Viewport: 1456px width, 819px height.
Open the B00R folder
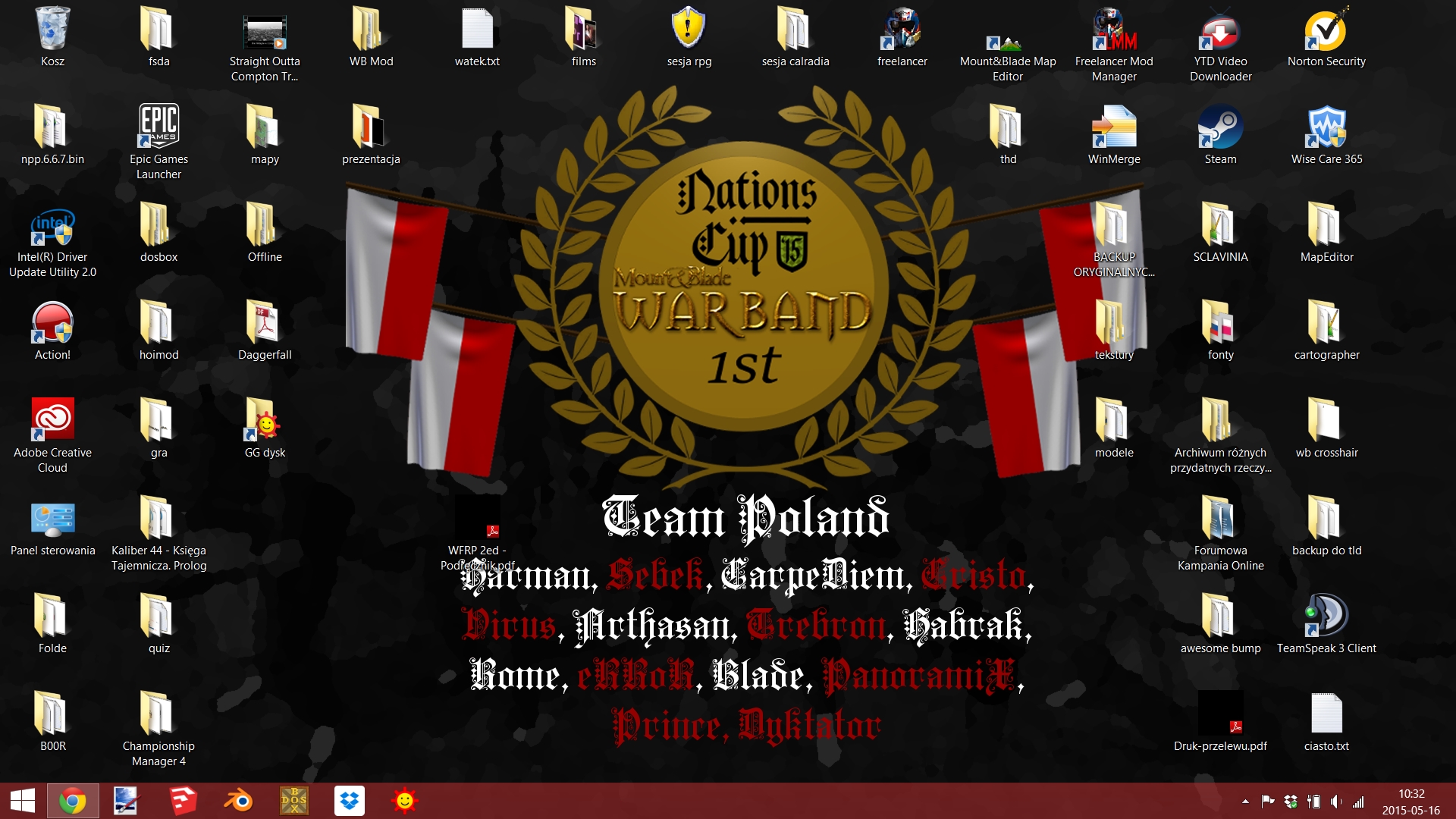[x=52, y=722]
